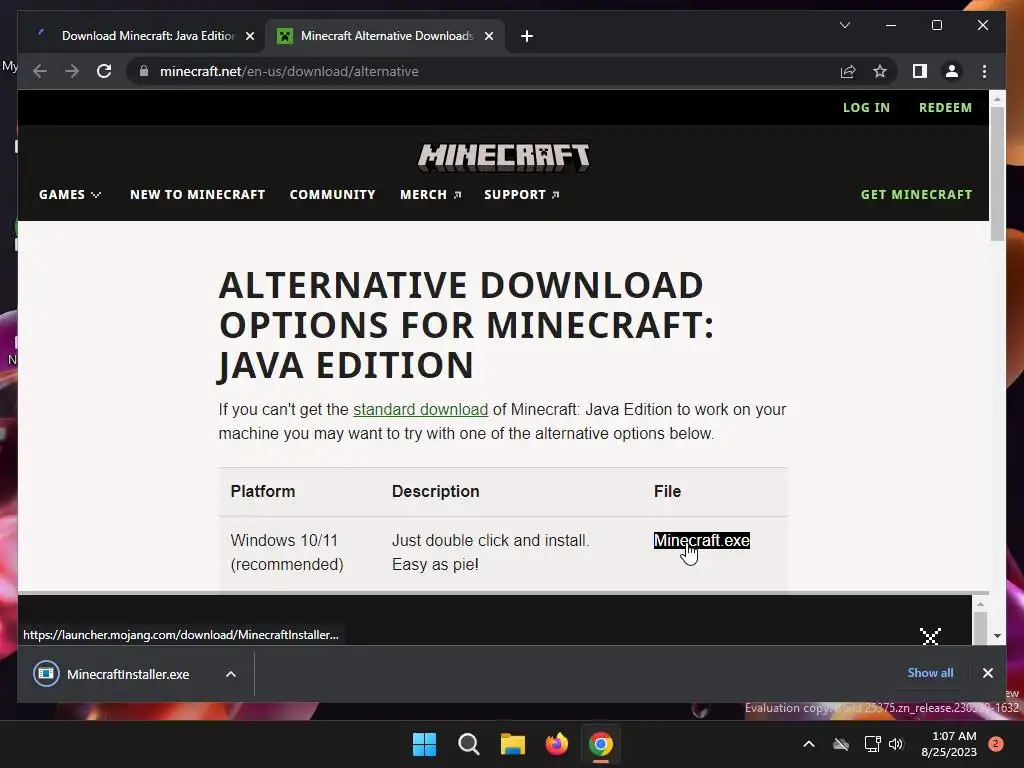Image resolution: width=1024 pixels, height=768 pixels.
Task: Open the Windows Start menu
Action: [x=424, y=744]
